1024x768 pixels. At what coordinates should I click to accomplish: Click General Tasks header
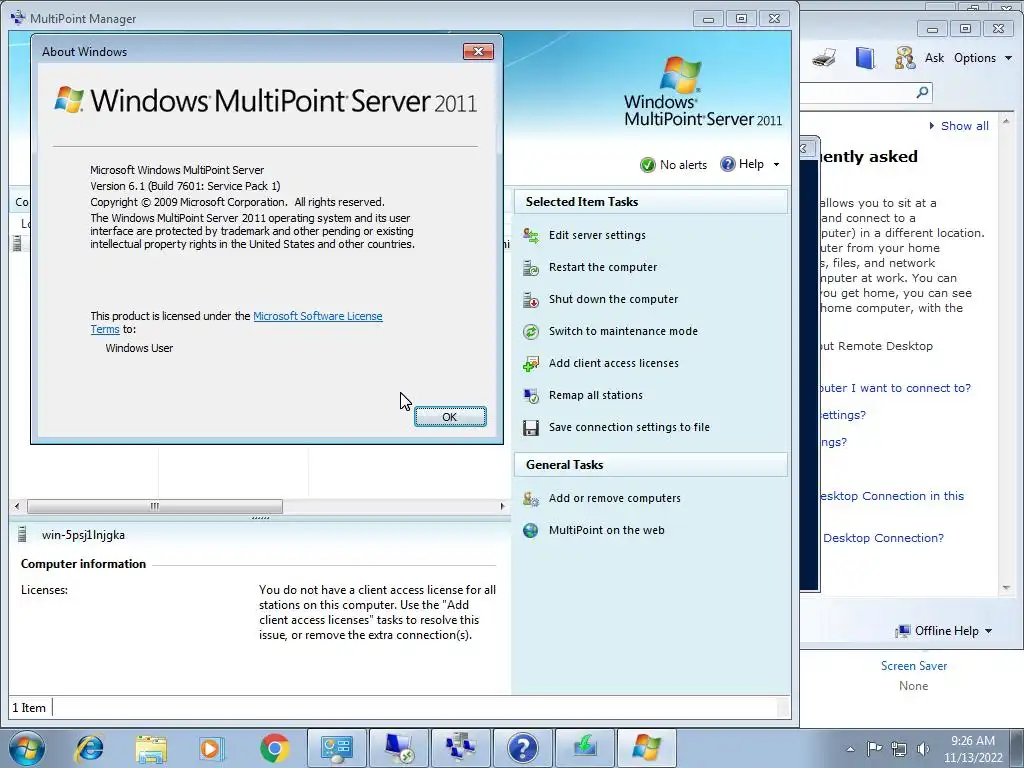(650, 465)
